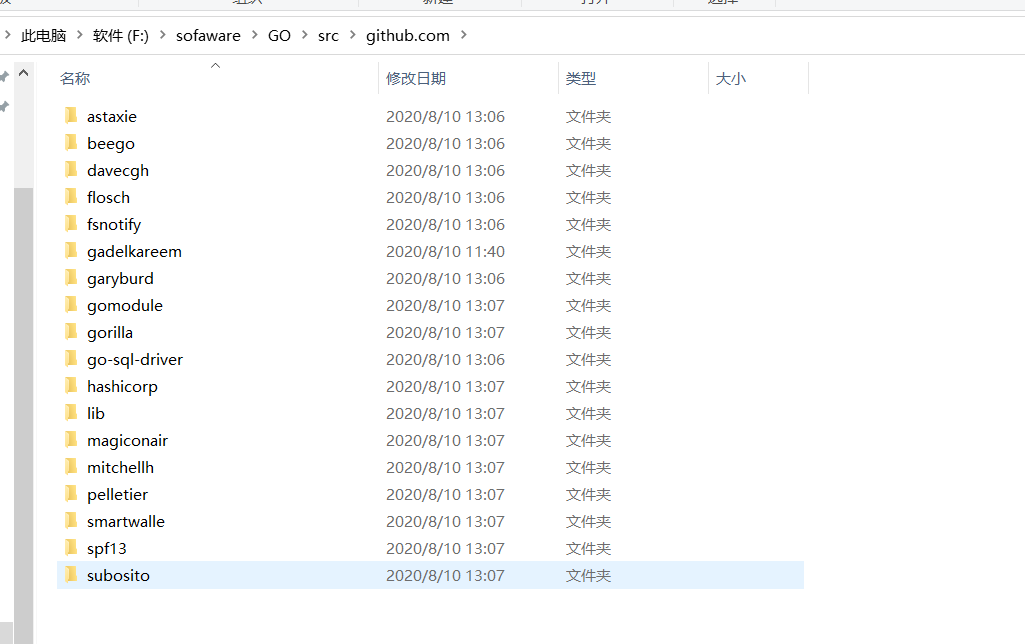Click subosito's 2020/8/10 13:07 modified date

tap(445, 575)
